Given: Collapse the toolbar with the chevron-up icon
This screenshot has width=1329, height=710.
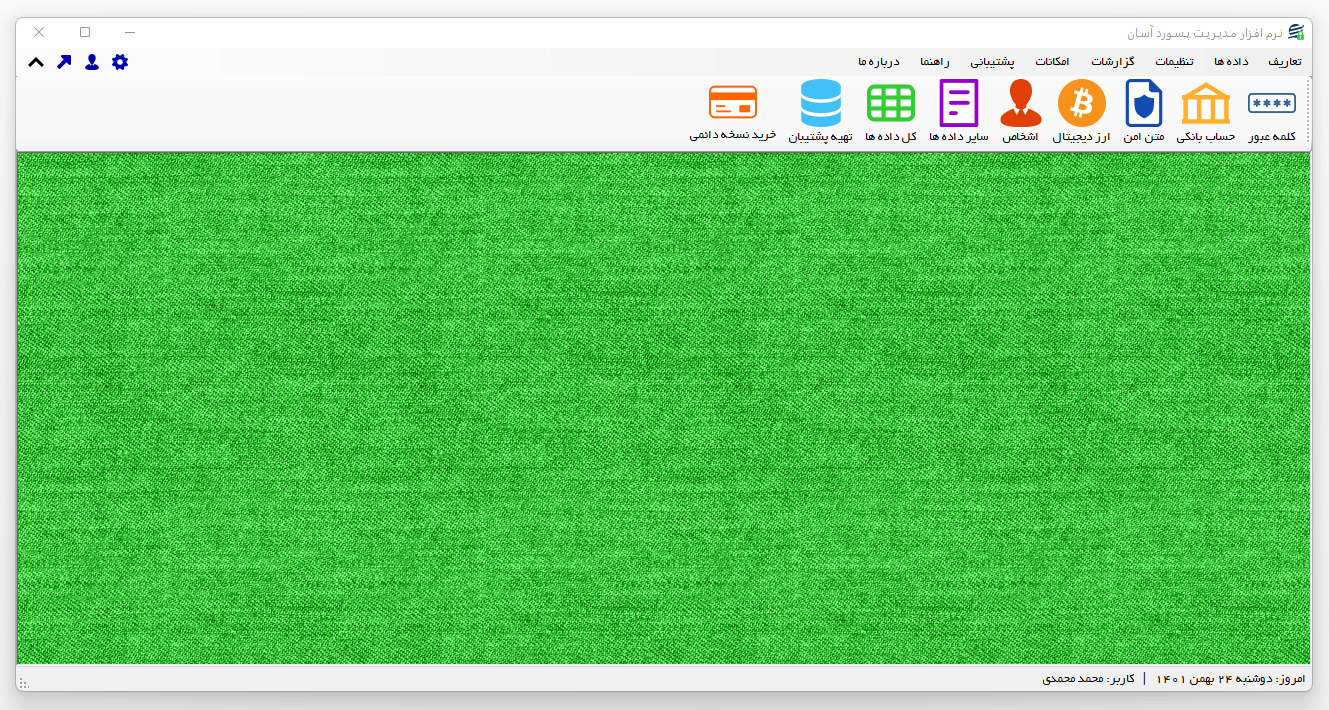Looking at the screenshot, I should click(x=36, y=62).
